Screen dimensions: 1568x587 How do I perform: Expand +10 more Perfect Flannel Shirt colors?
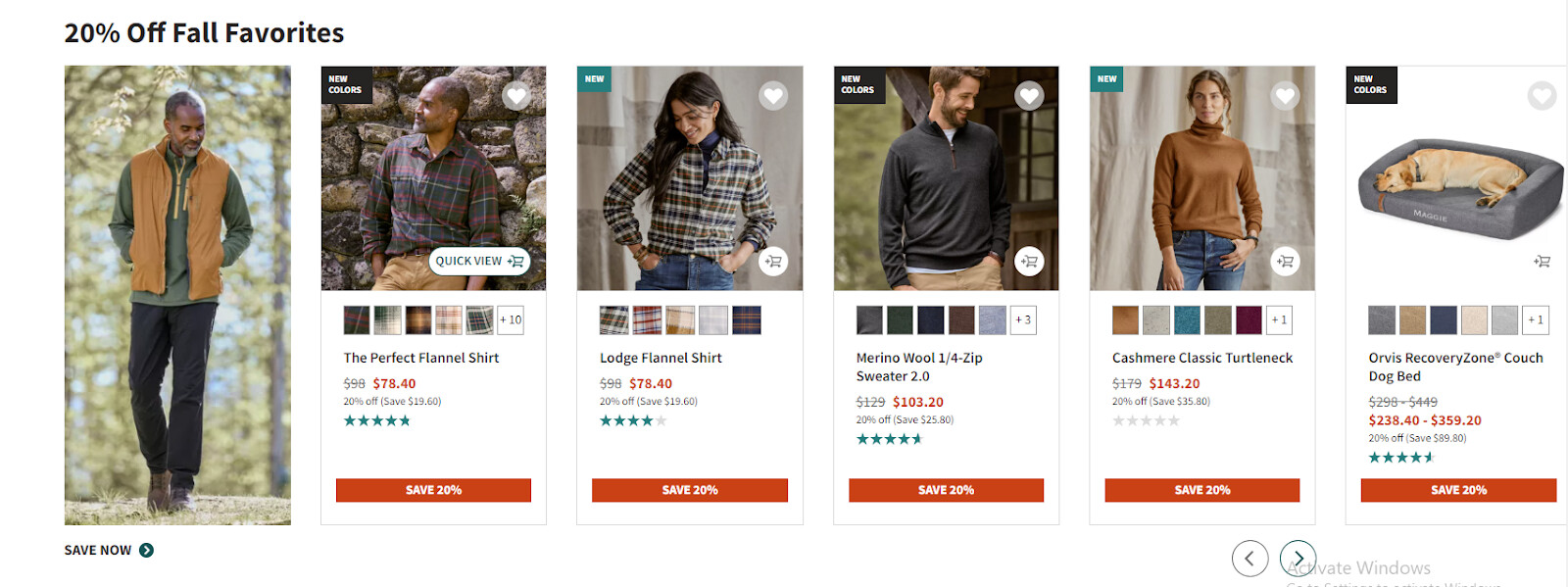[511, 320]
